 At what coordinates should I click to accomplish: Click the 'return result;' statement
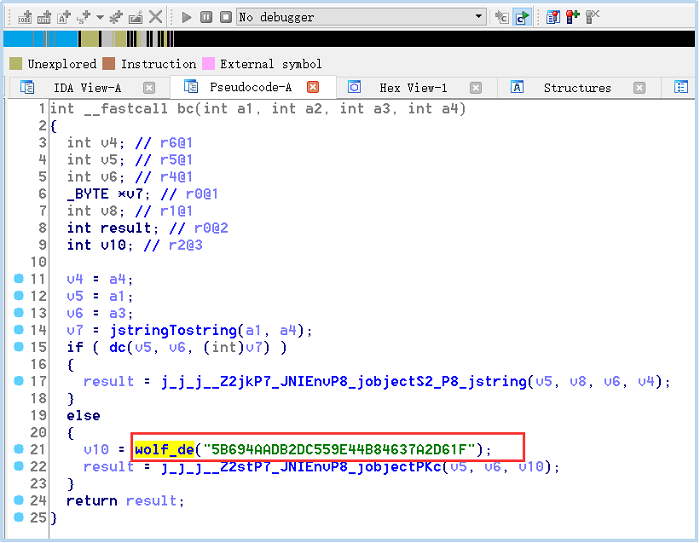(x=125, y=501)
